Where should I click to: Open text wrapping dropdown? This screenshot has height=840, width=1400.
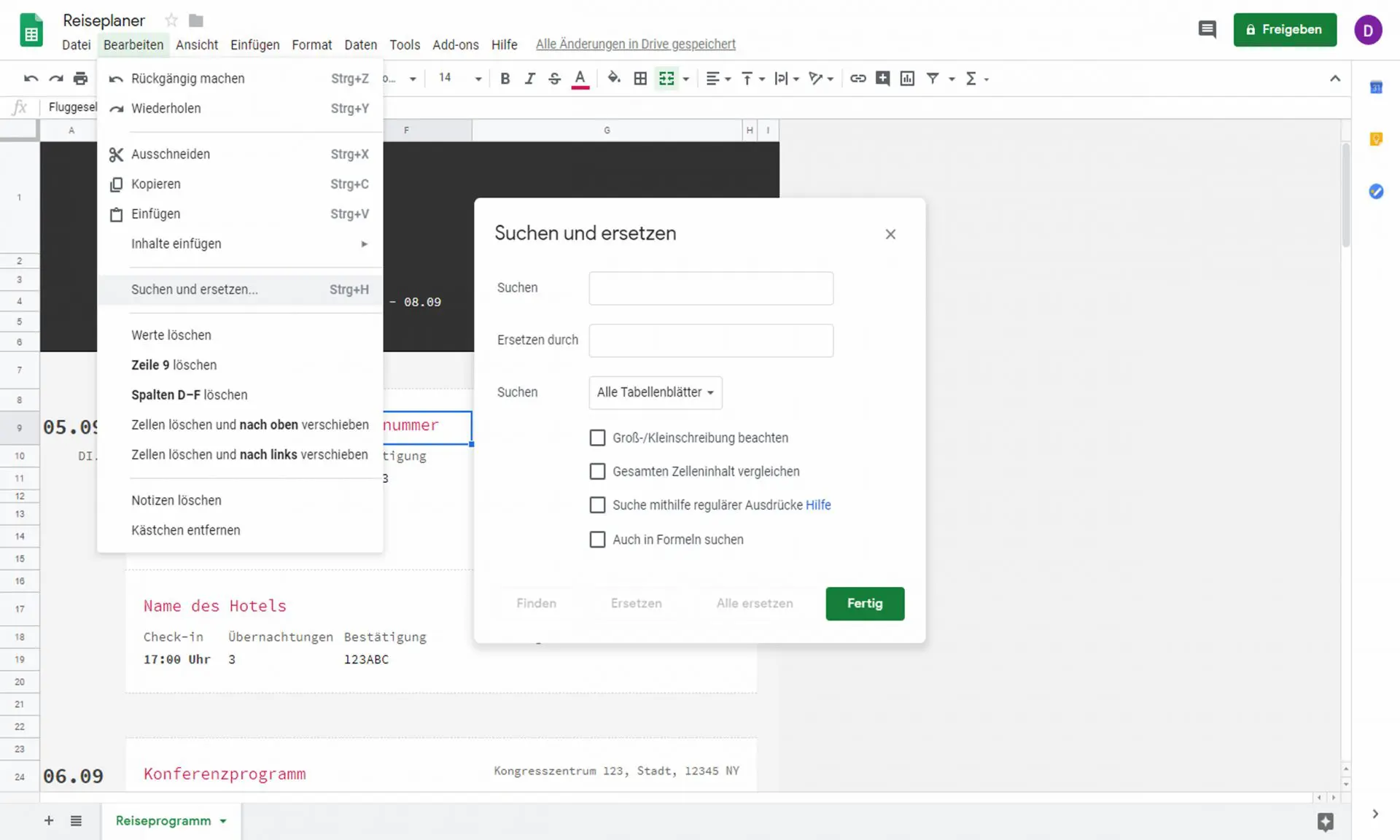tap(787, 79)
